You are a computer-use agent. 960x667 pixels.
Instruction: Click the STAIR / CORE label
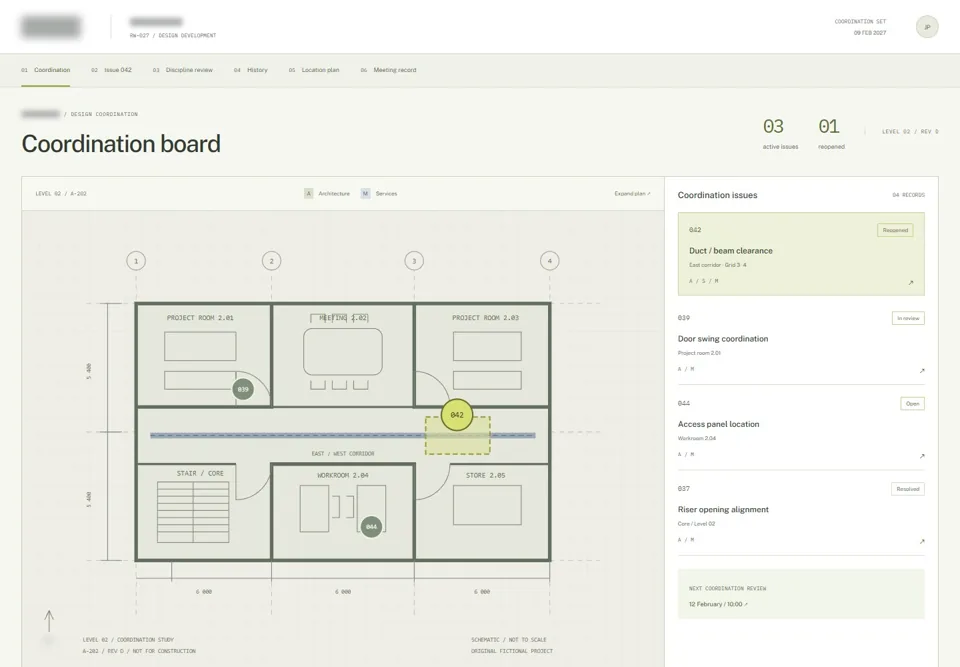click(200, 473)
